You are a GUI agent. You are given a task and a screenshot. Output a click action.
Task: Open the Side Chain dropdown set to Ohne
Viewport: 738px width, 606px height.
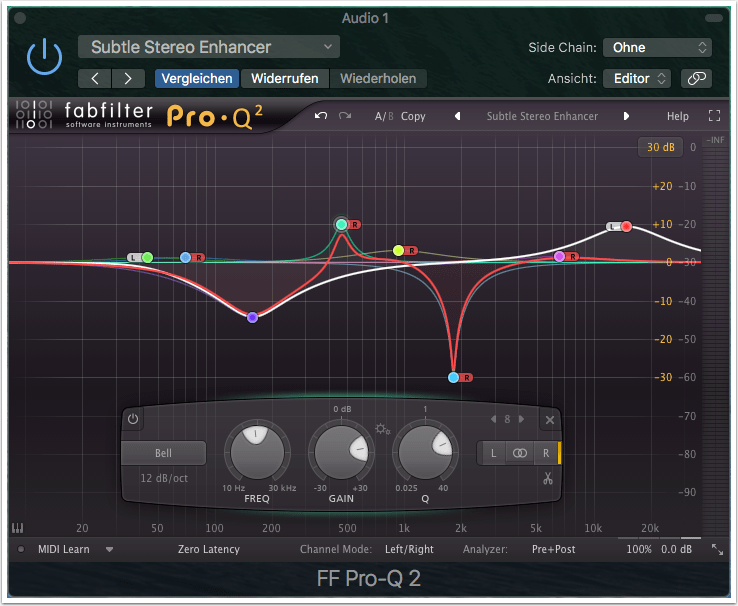pos(657,47)
